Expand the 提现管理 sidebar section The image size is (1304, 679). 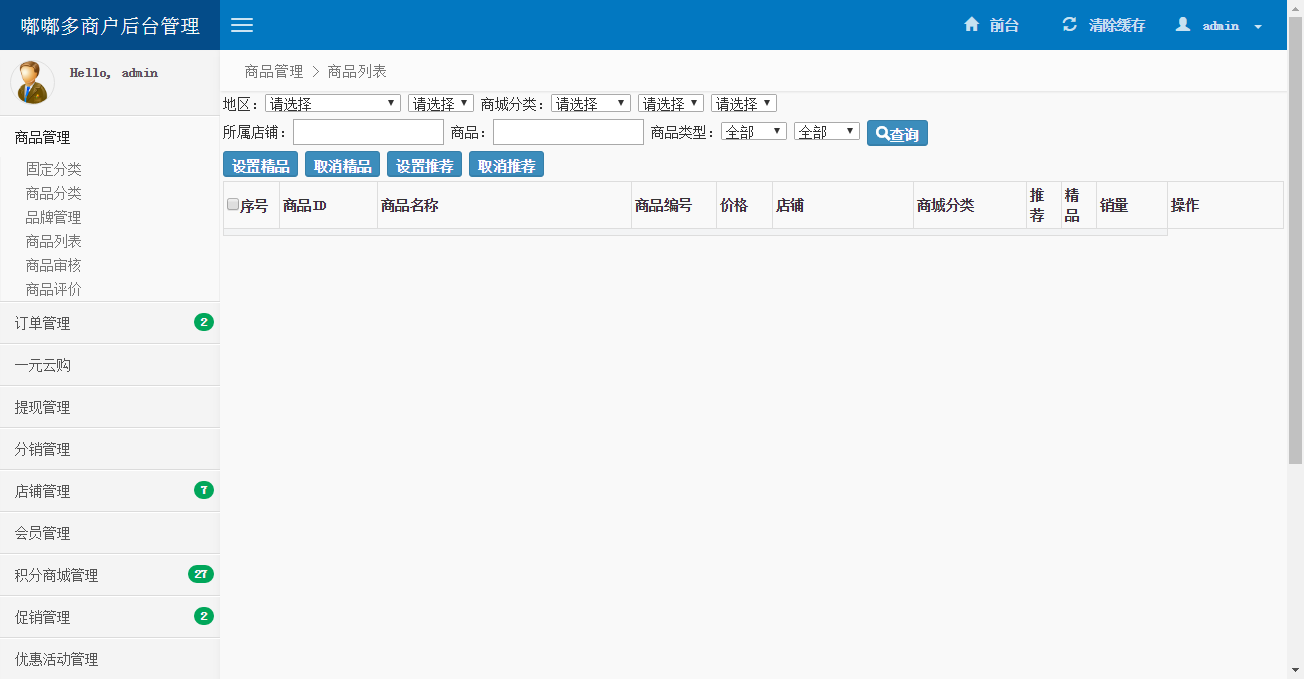[x=110, y=407]
